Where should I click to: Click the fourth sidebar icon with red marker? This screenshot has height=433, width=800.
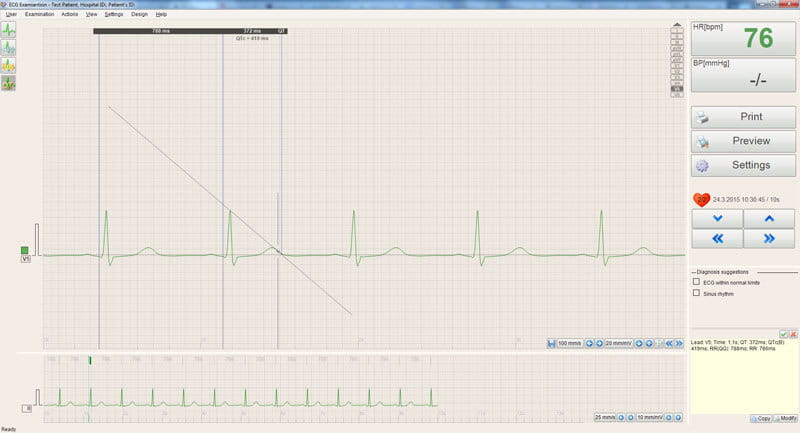pos(9,83)
